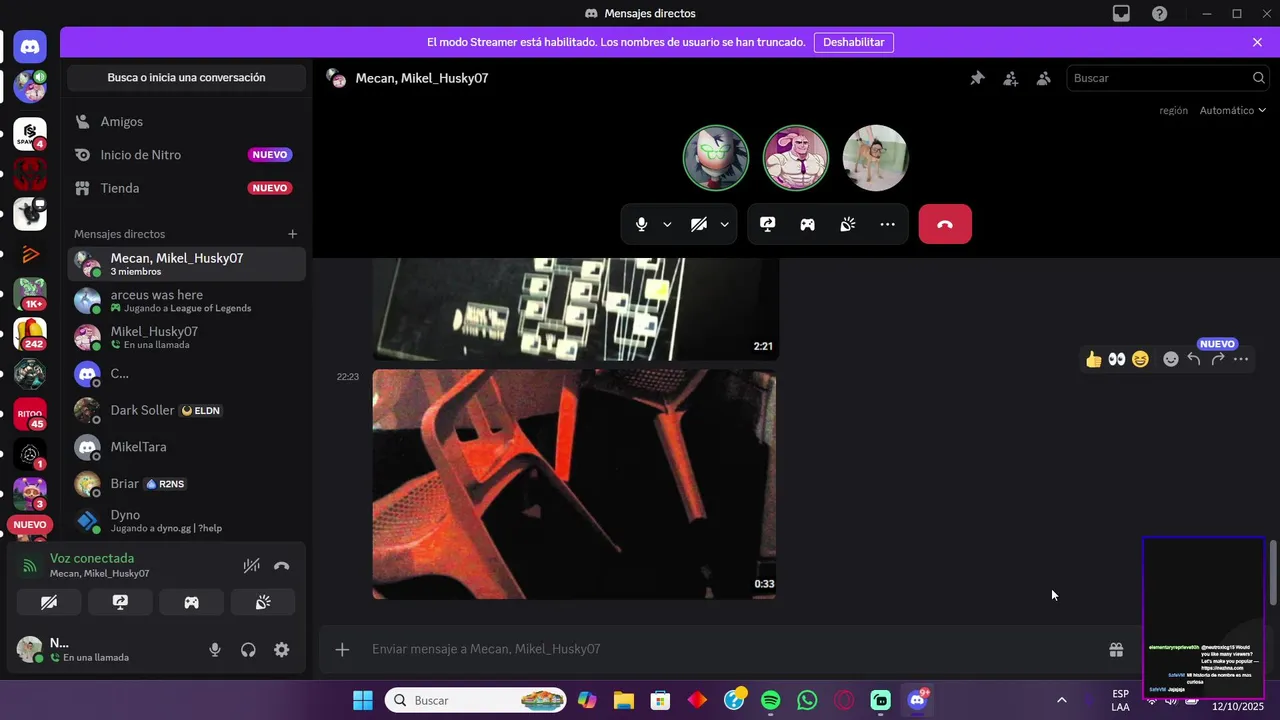Open the Discord home direct messages icon

[x=30, y=46]
